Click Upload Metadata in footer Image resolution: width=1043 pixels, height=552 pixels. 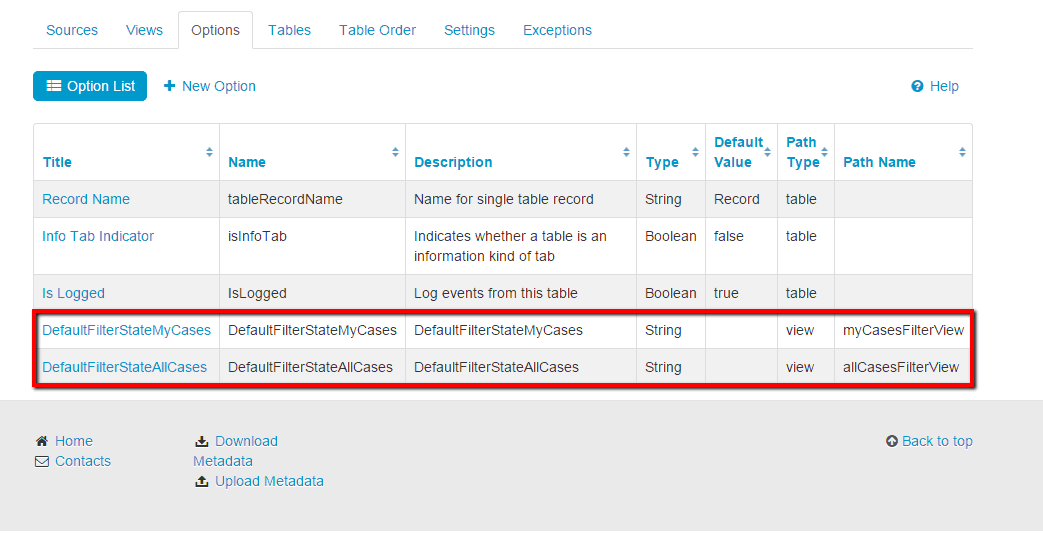click(x=268, y=481)
